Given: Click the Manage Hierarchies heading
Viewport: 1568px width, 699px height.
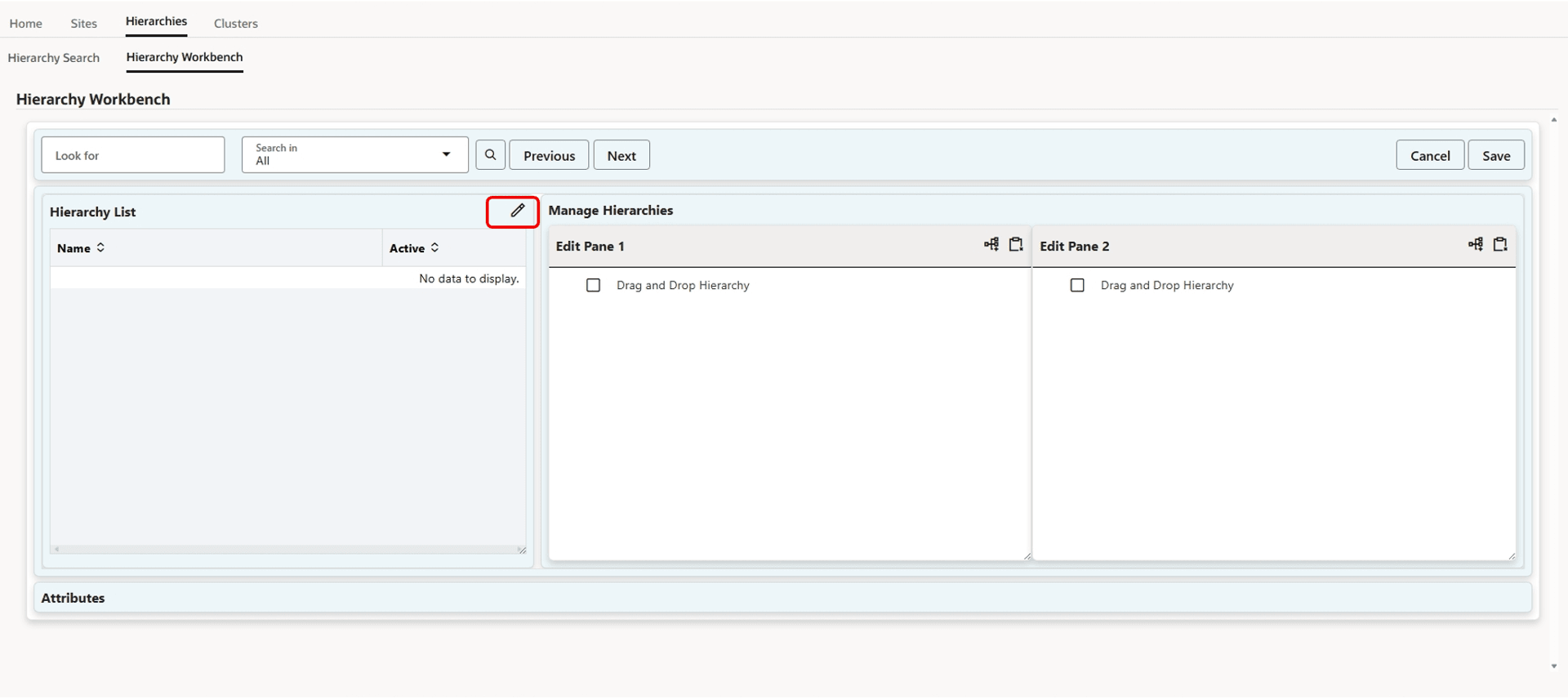Looking at the screenshot, I should click(x=611, y=210).
